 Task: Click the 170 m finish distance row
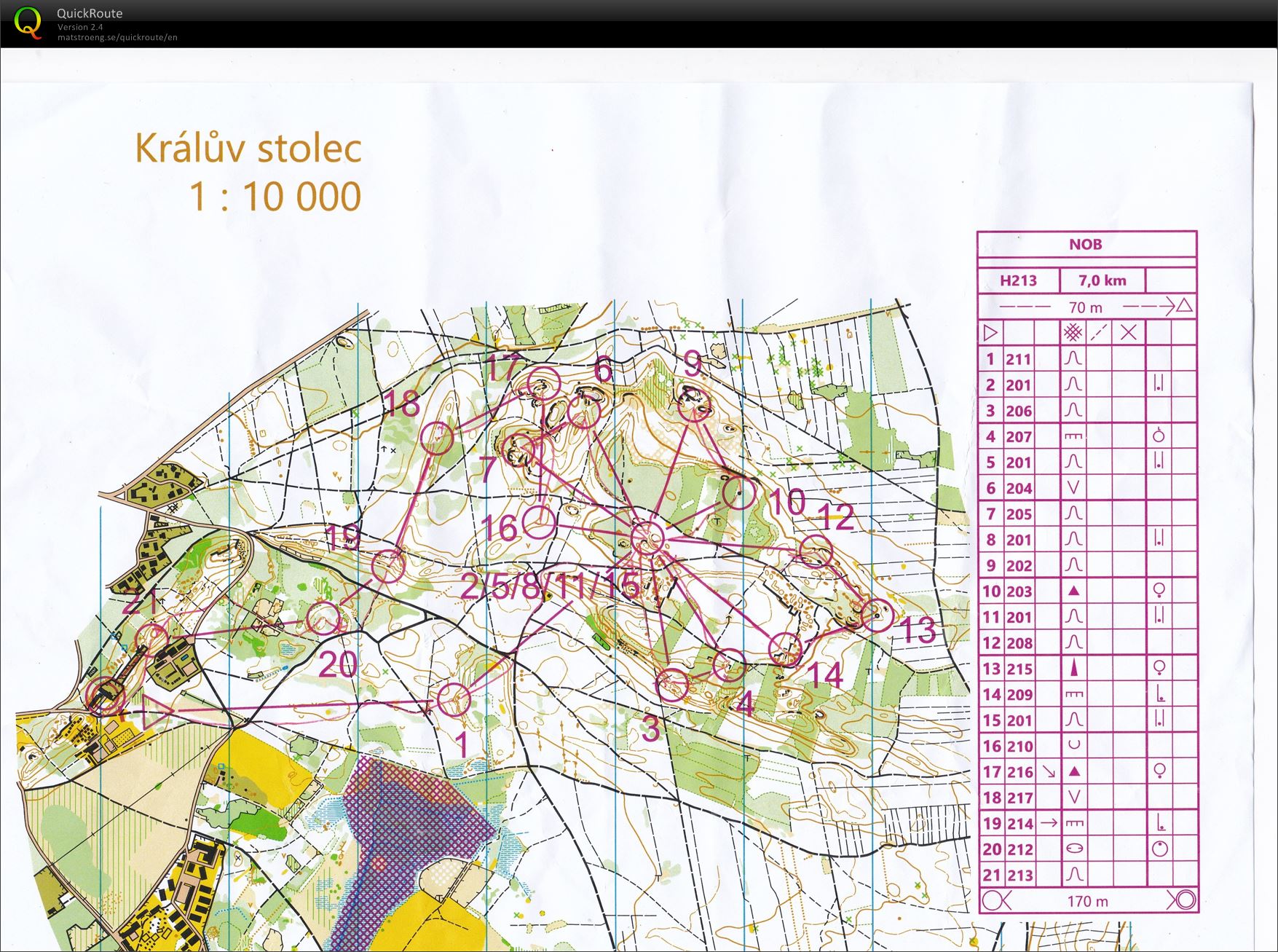(1087, 901)
